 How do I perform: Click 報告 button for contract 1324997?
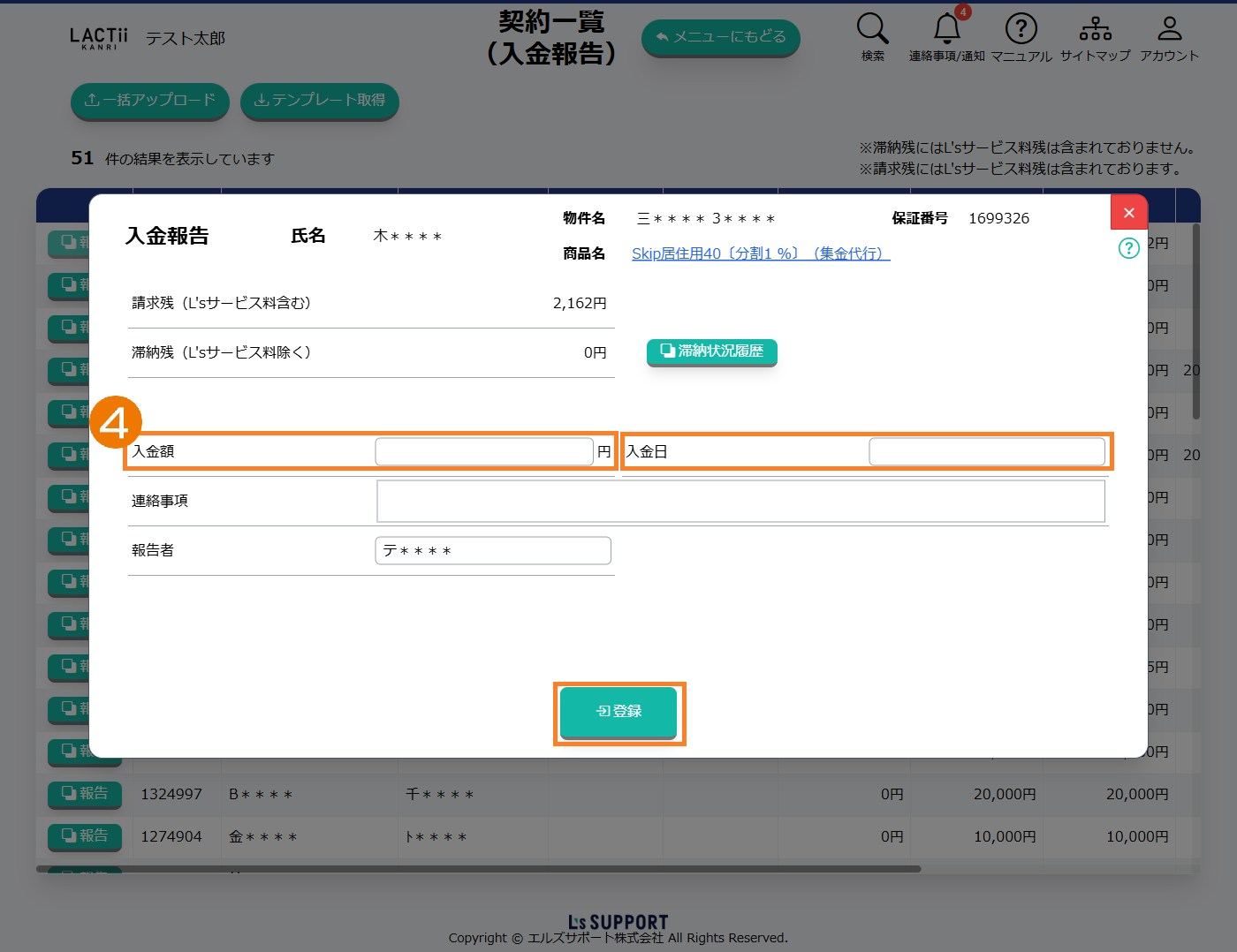[85, 794]
